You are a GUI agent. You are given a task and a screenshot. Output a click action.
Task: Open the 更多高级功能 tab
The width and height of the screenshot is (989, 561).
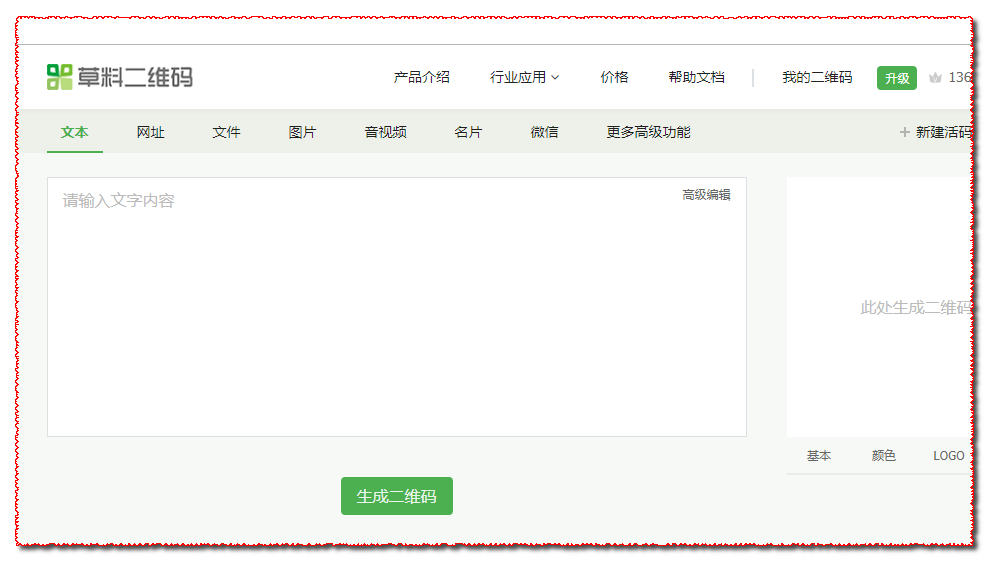648,132
